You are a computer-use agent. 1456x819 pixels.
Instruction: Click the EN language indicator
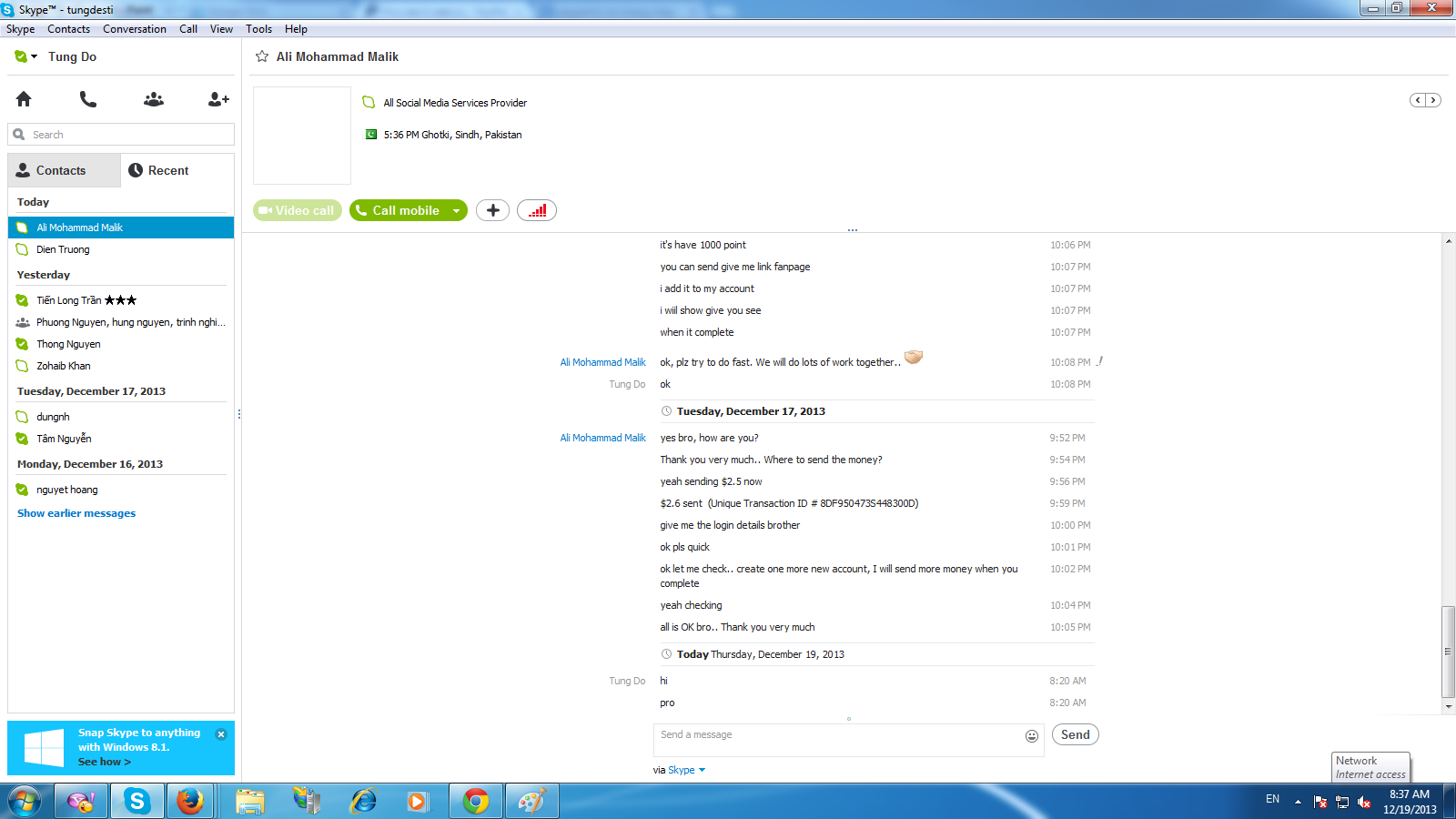point(1272,799)
